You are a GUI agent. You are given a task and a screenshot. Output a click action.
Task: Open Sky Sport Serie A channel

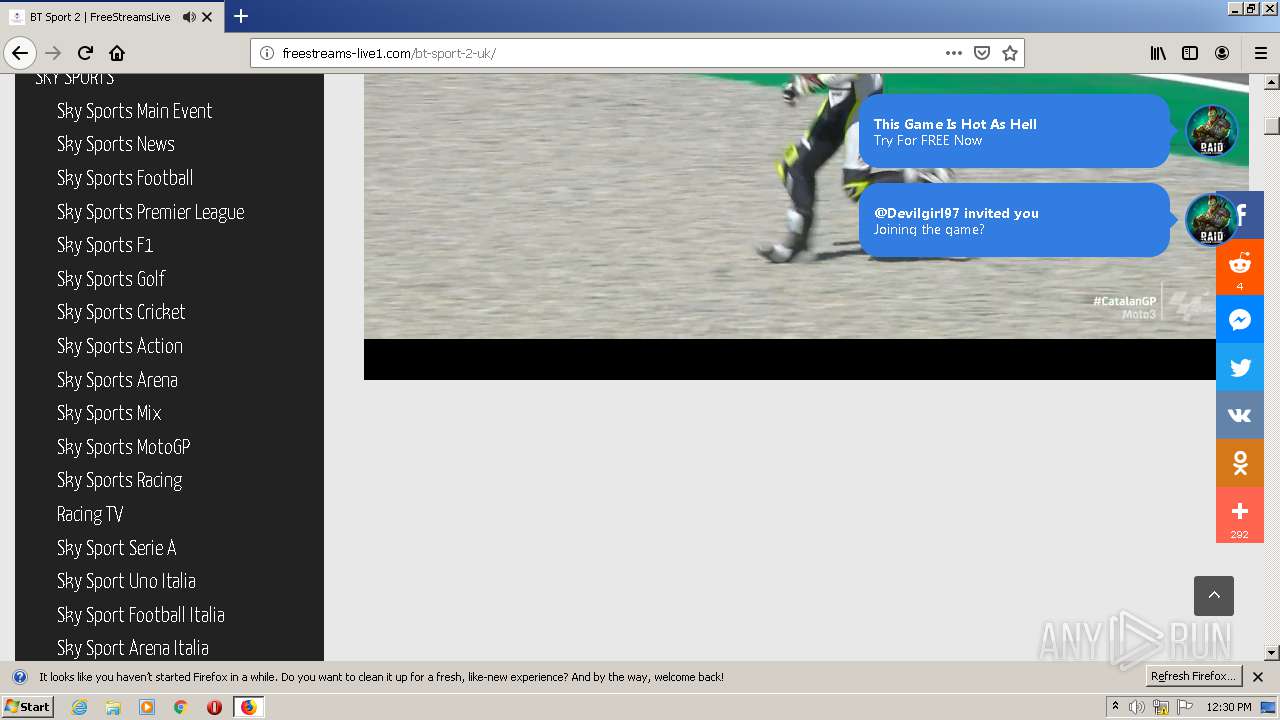(x=117, y=548)
